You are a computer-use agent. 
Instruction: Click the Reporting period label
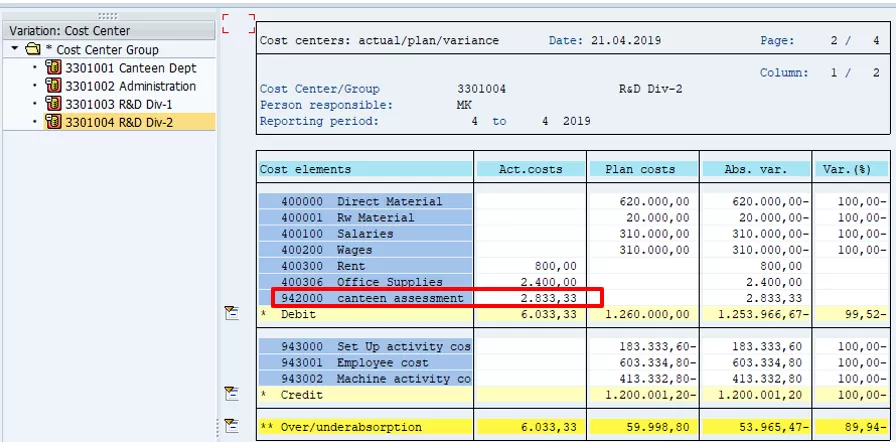pos(319,121)
